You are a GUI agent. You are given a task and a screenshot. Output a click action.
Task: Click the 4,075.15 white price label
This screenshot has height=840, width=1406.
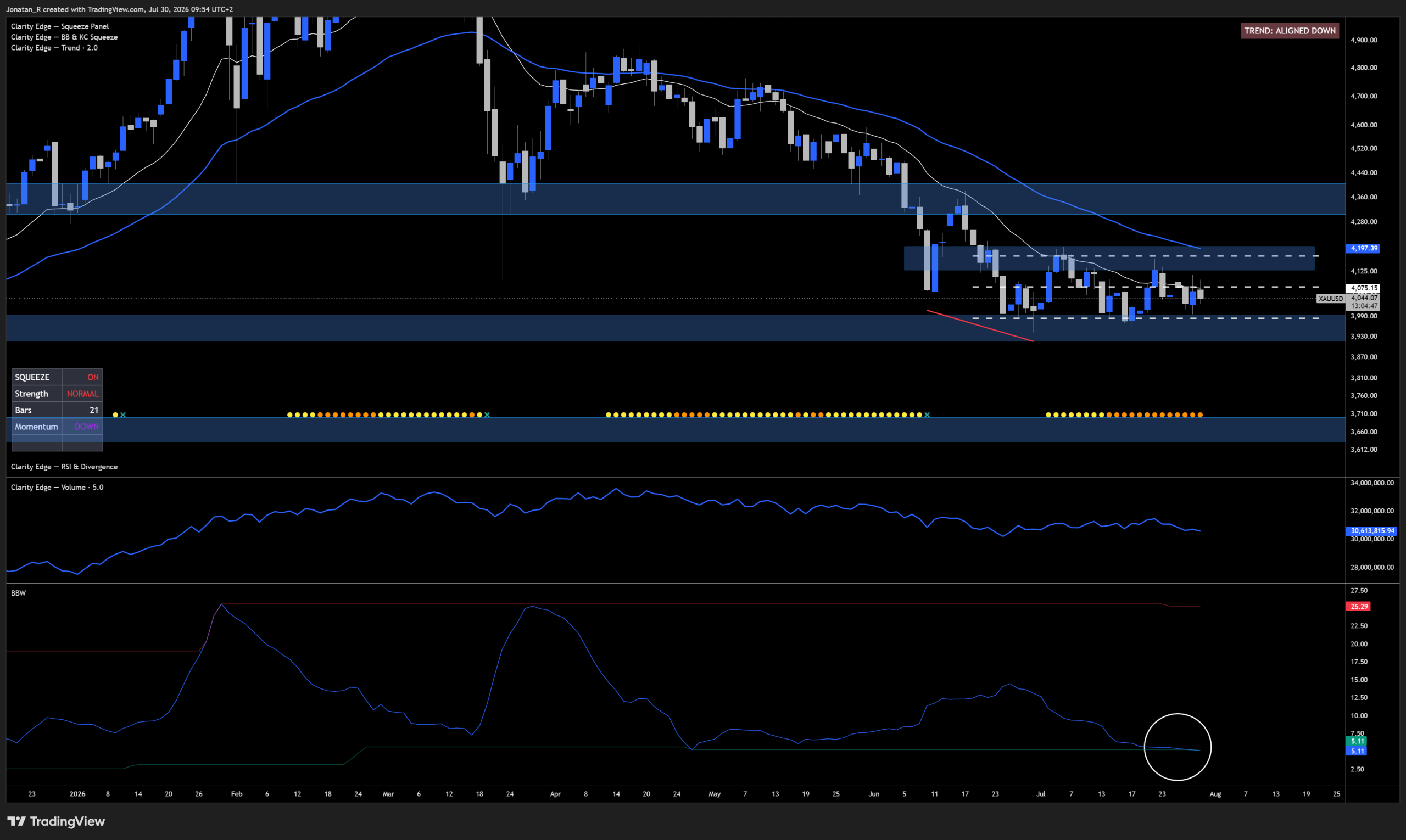[x=1364, y=288]
